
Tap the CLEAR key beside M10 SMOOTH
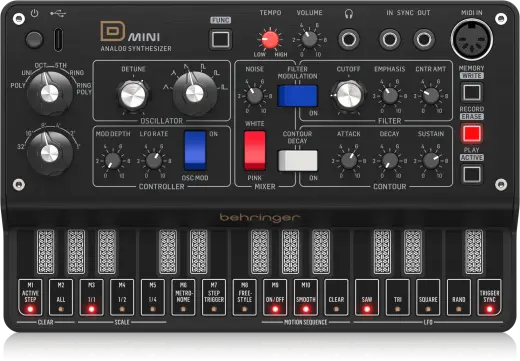pyautogui.click(x=336, y=297)
